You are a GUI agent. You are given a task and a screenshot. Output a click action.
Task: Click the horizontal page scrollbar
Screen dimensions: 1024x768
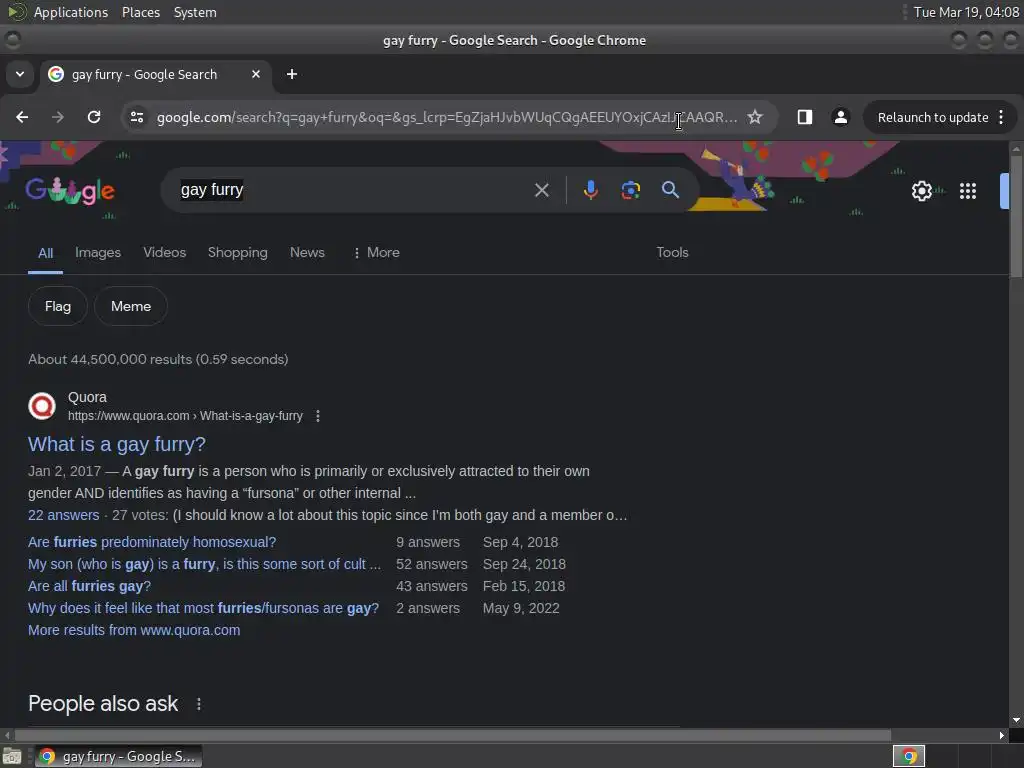pyautogui.click(x=453, y=735)
